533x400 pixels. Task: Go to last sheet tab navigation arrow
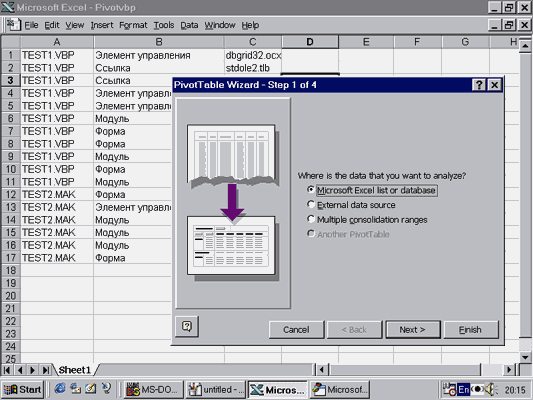tap(45, 370)
